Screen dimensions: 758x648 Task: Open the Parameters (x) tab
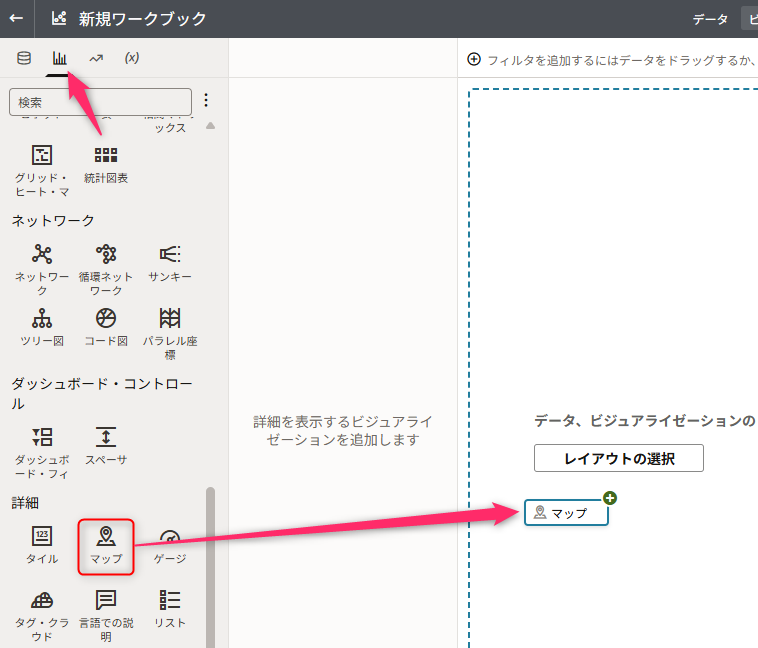[x=131, y=58]
